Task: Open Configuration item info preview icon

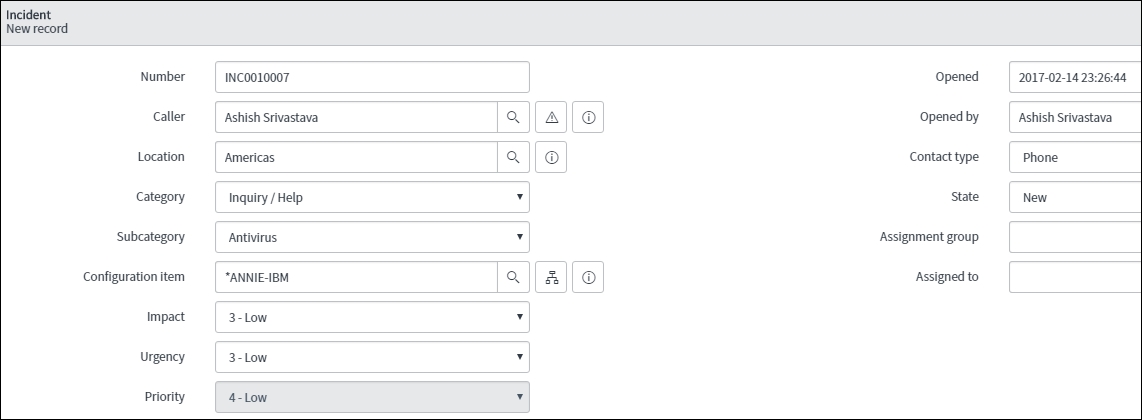Action: click(588, 277)
